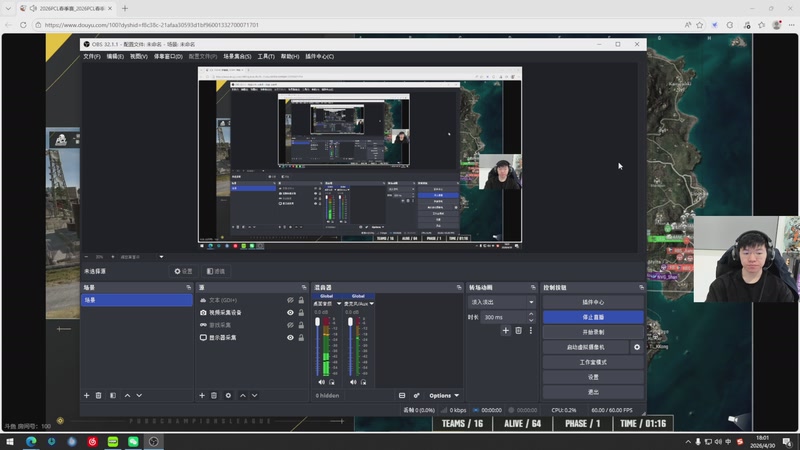The image size is (800, 450).
Task: Lock the 显示器采集 source
Action: click(301, 337)
